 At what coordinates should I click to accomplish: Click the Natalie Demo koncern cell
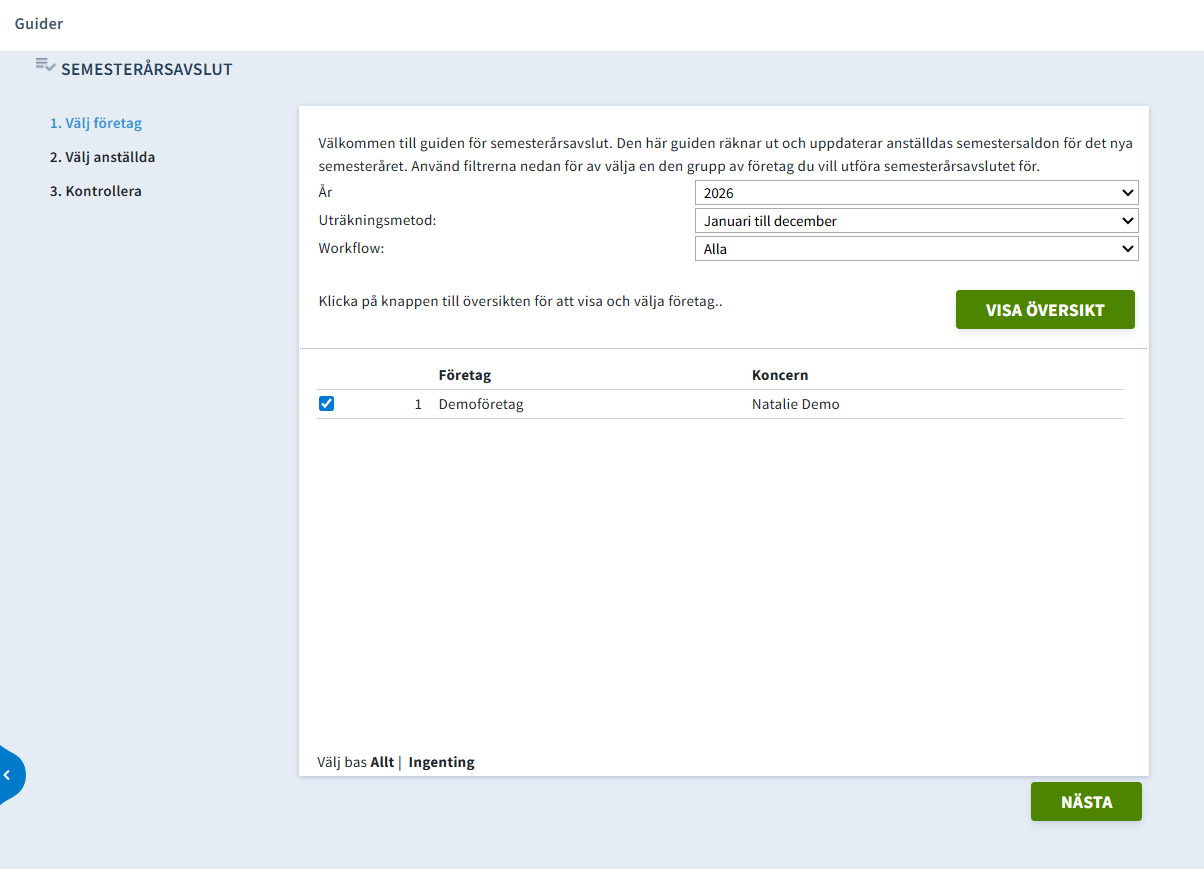pos(796,405)
